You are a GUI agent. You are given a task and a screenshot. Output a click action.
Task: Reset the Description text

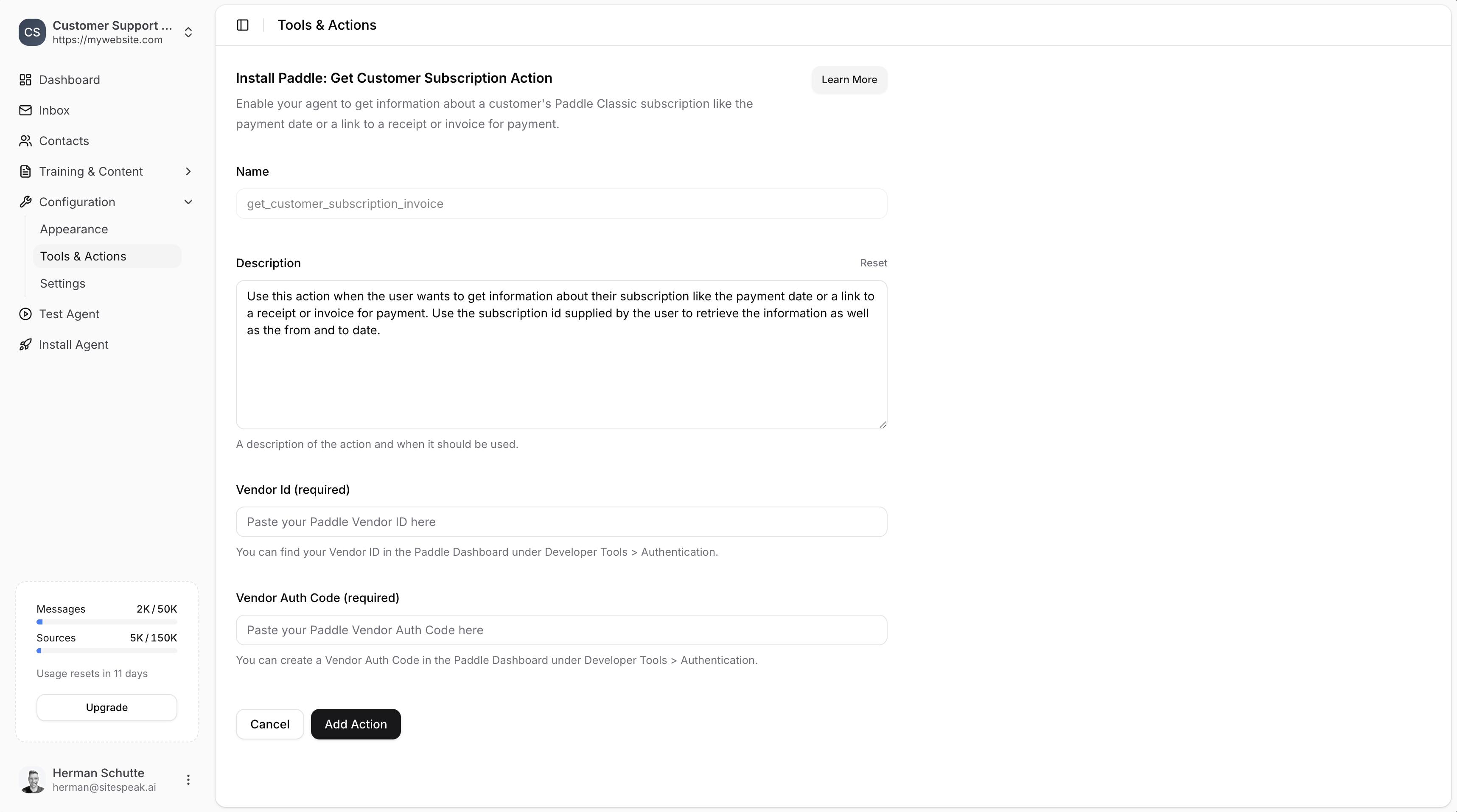tap(873, 263)
